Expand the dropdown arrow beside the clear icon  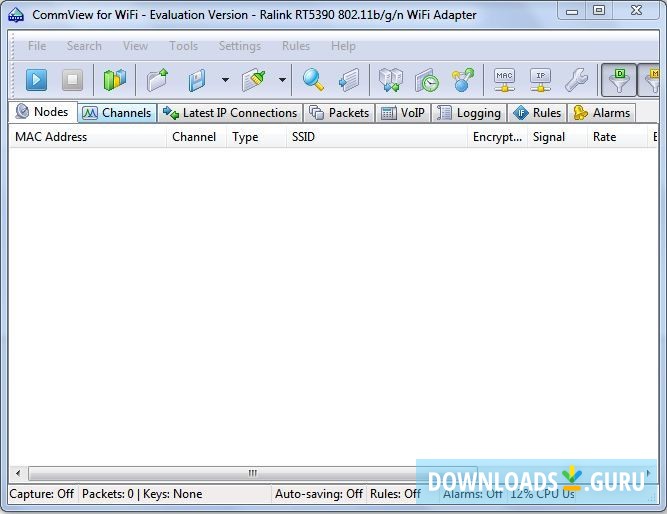coord(282,80)
